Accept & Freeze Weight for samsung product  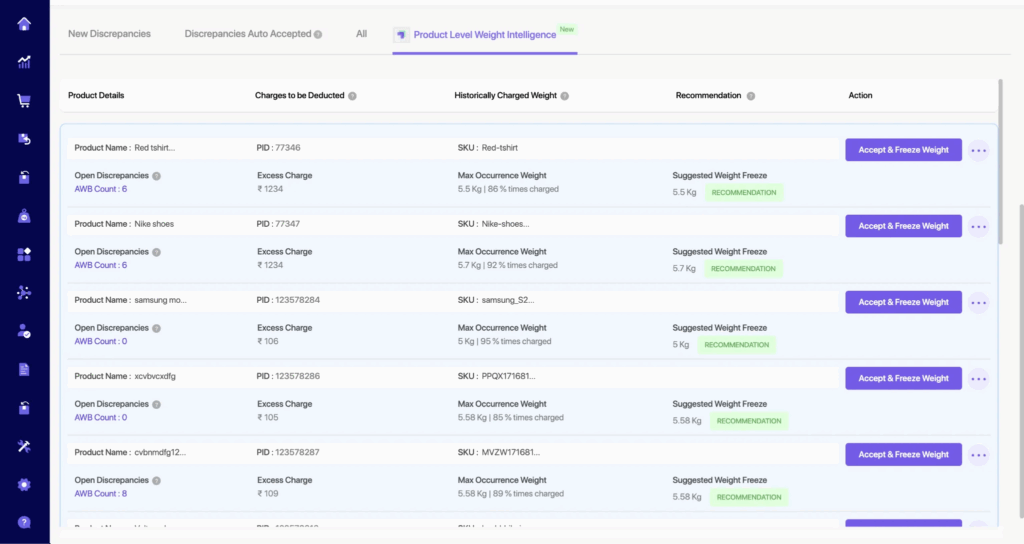[x=903, y=302]
